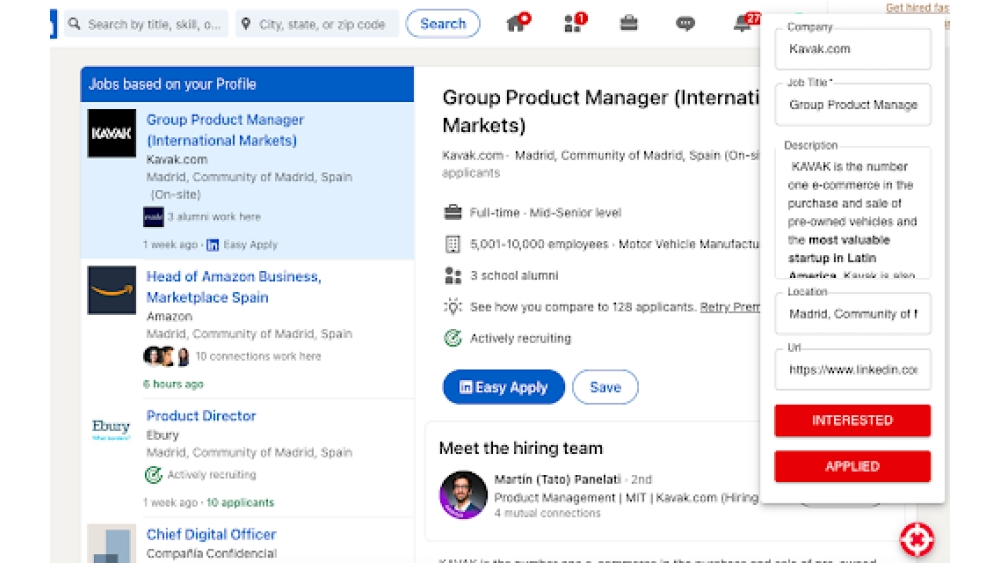Click the red INTERESTED button
The width and height of the screenshot is (1000, 563).
(x=853, y=420)
